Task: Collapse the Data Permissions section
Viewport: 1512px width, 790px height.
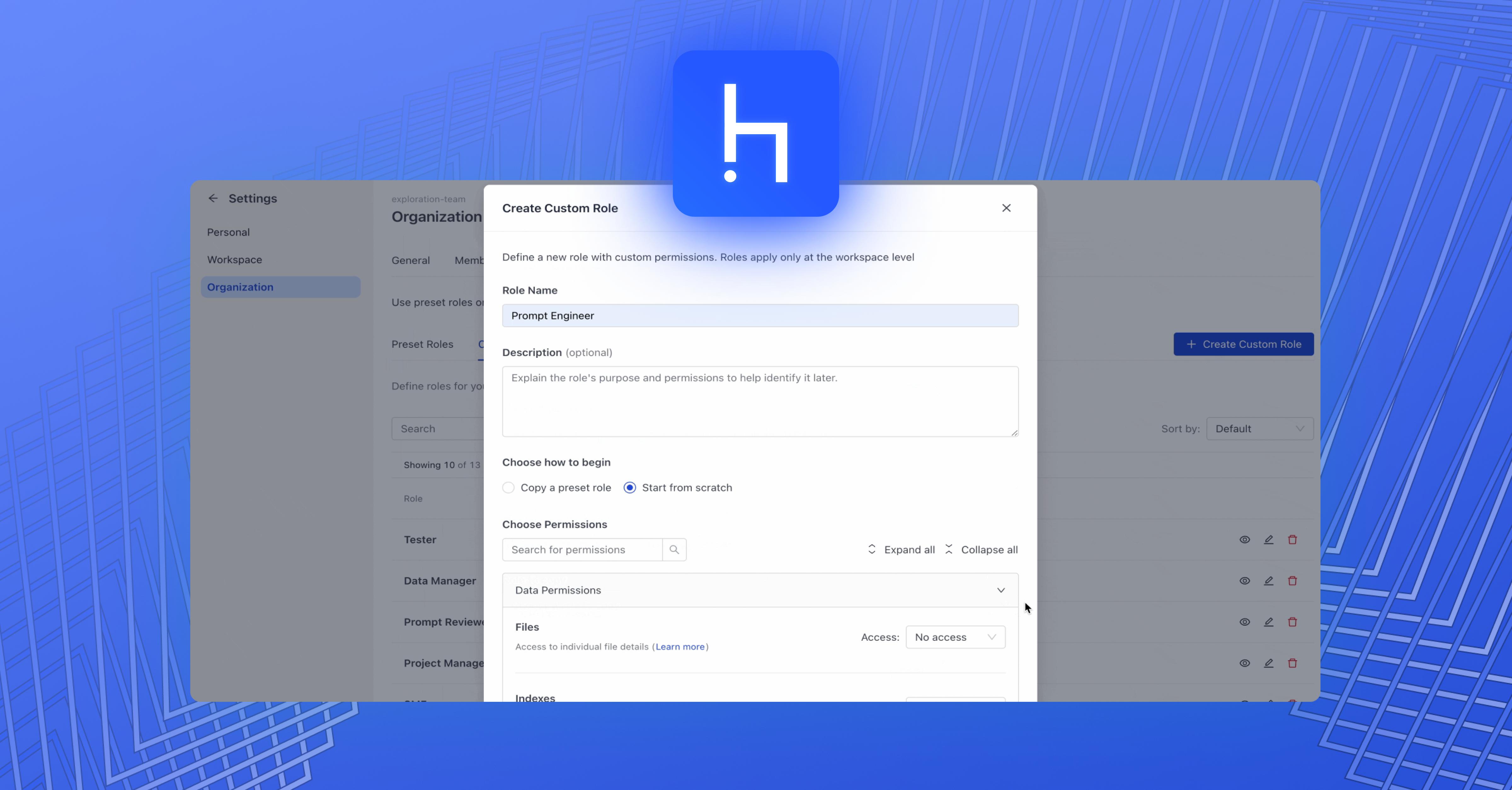Action: (1001, 590)
